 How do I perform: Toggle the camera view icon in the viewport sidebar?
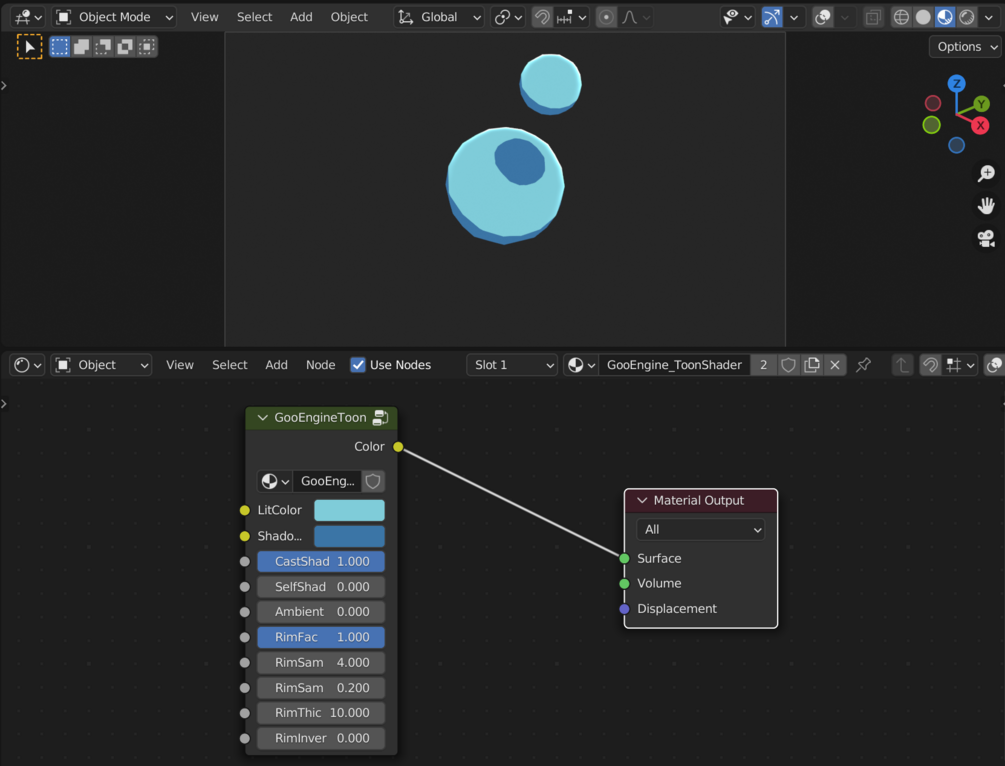click(x=986, y=238)
